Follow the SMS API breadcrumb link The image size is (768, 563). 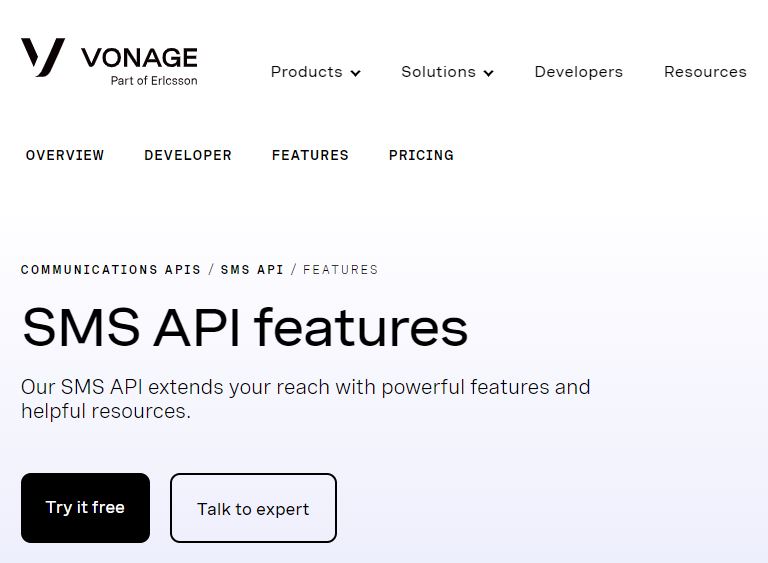click(x=252, y=270)
